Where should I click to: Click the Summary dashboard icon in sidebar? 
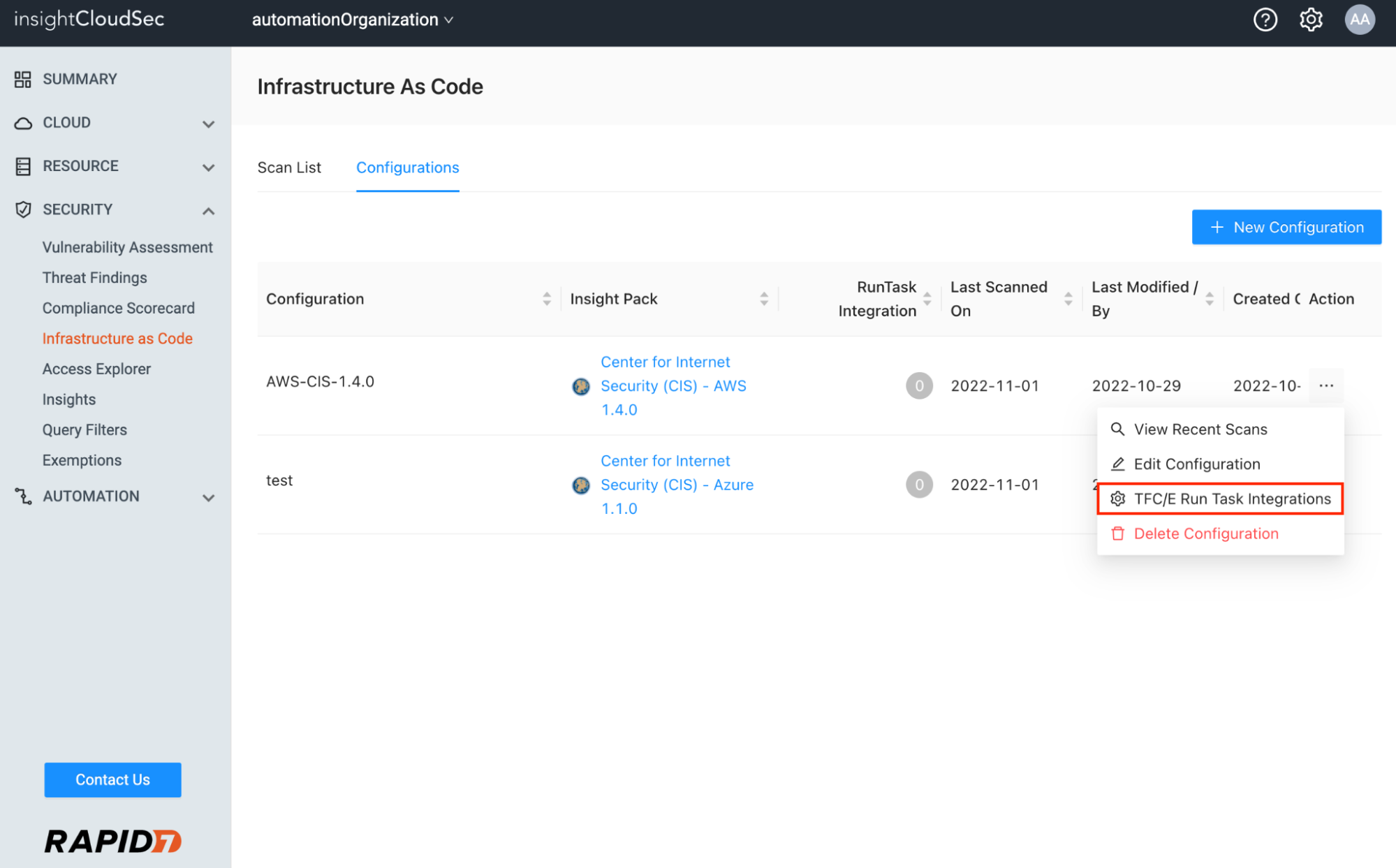click(x=23, y=79)
